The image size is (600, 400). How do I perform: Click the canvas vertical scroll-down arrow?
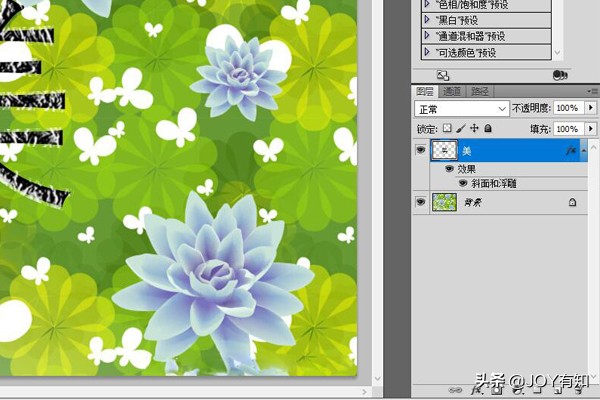pyautogui.click(x=377, y=379)
